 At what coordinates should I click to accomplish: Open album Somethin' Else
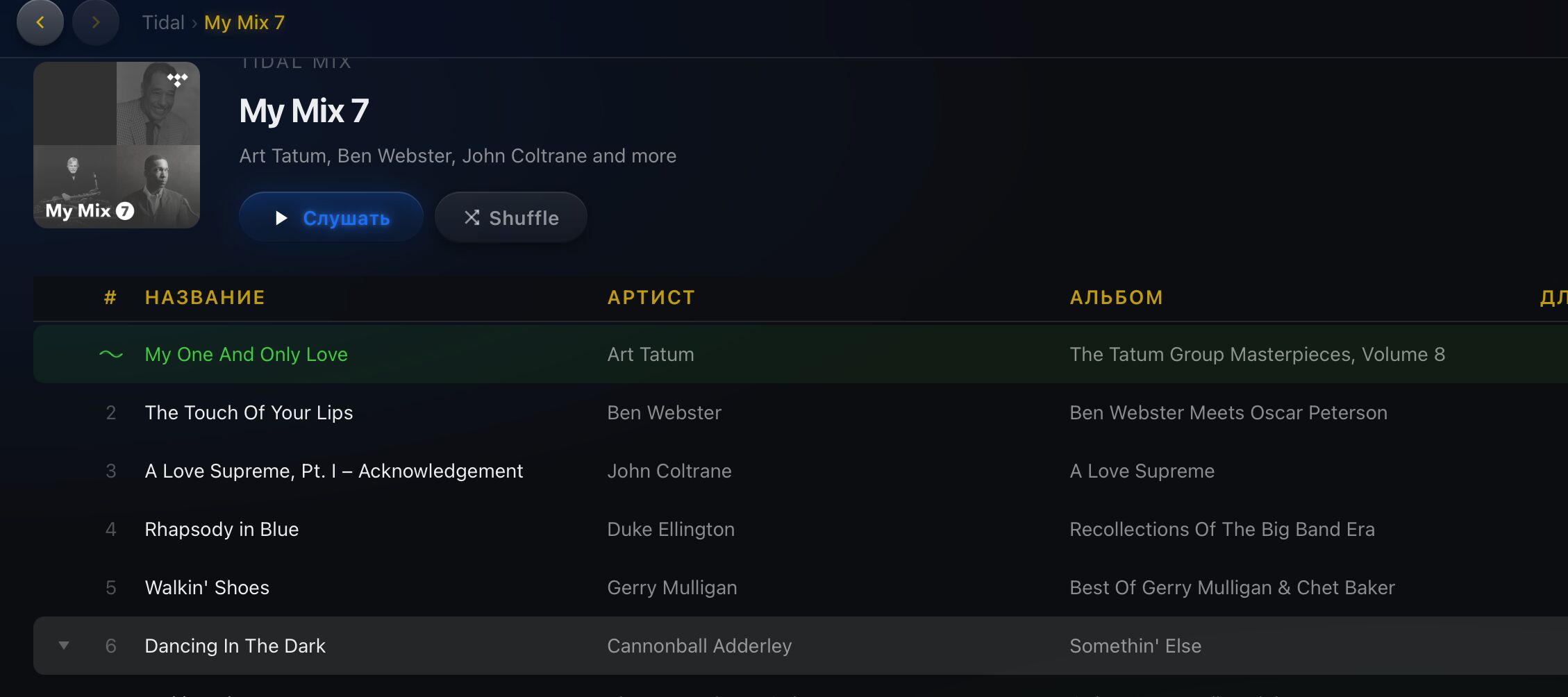[x=1135, y=646]
